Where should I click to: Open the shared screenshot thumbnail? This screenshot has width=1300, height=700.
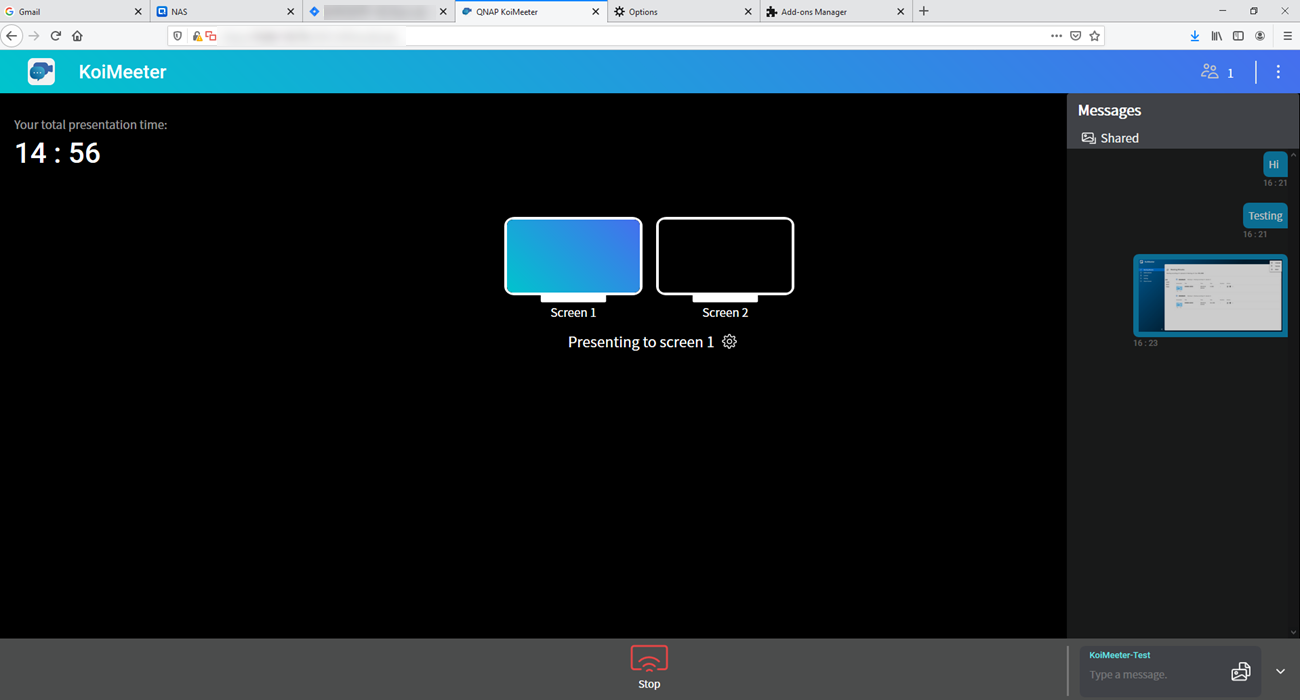point(1210,295)
